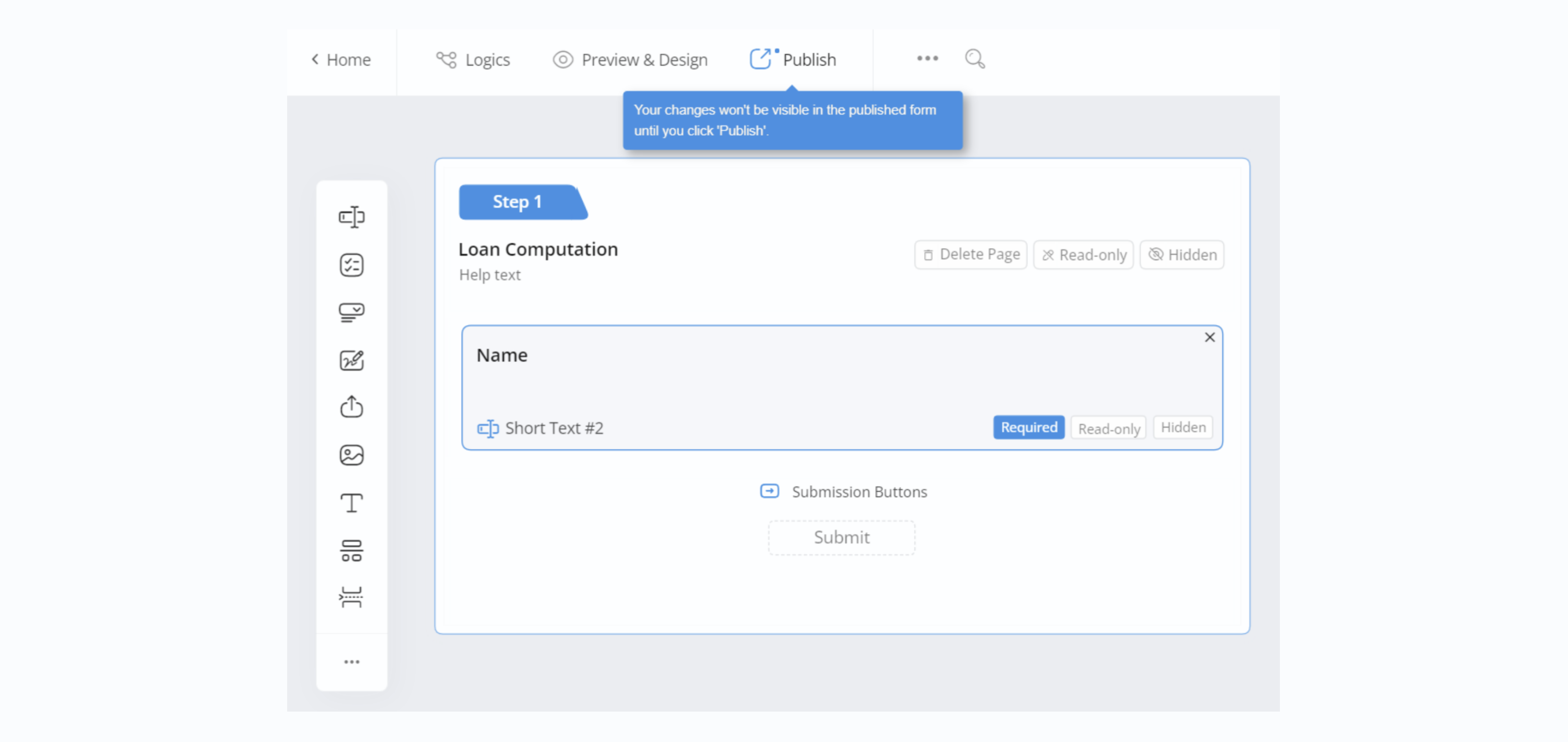Screen dimensions: 1568x742
Task: Open Preview & Design tab
Action: [630, 60]
